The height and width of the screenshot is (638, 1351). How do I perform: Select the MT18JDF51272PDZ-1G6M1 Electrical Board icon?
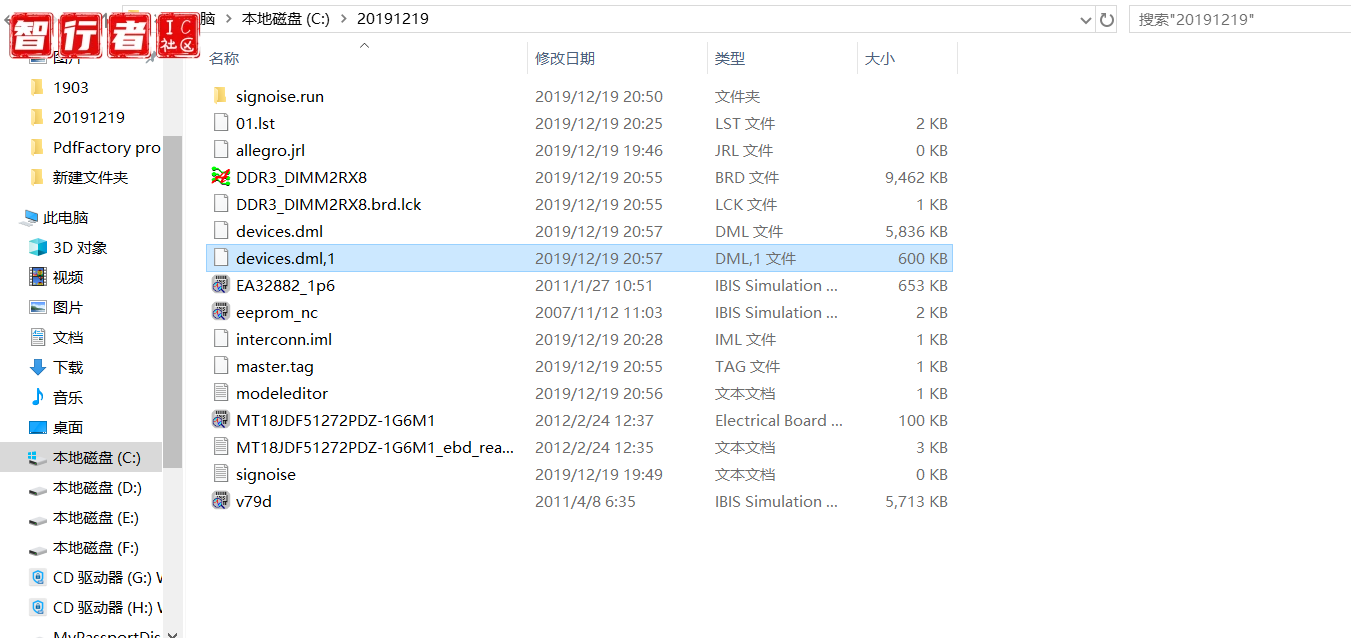pos(221,420)
